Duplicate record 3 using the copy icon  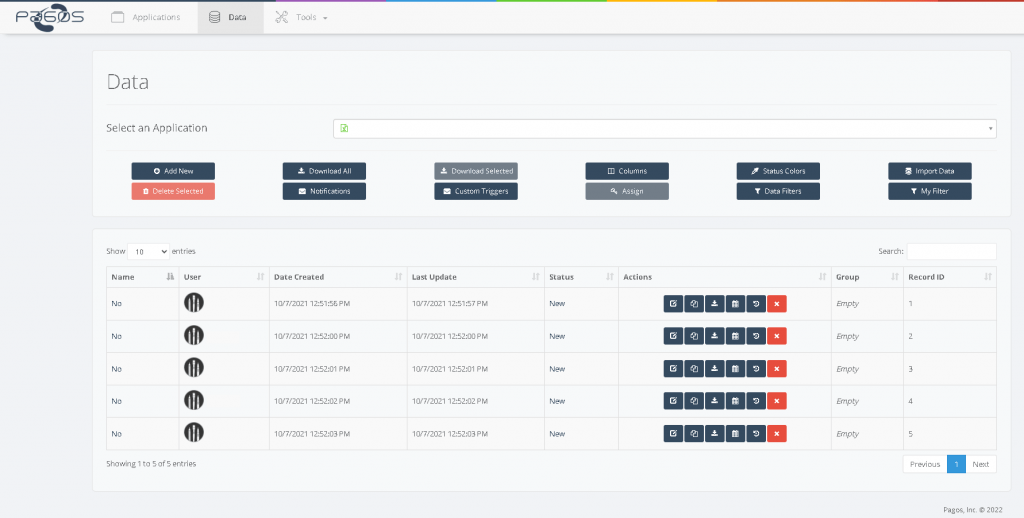(x=694, y=368)
